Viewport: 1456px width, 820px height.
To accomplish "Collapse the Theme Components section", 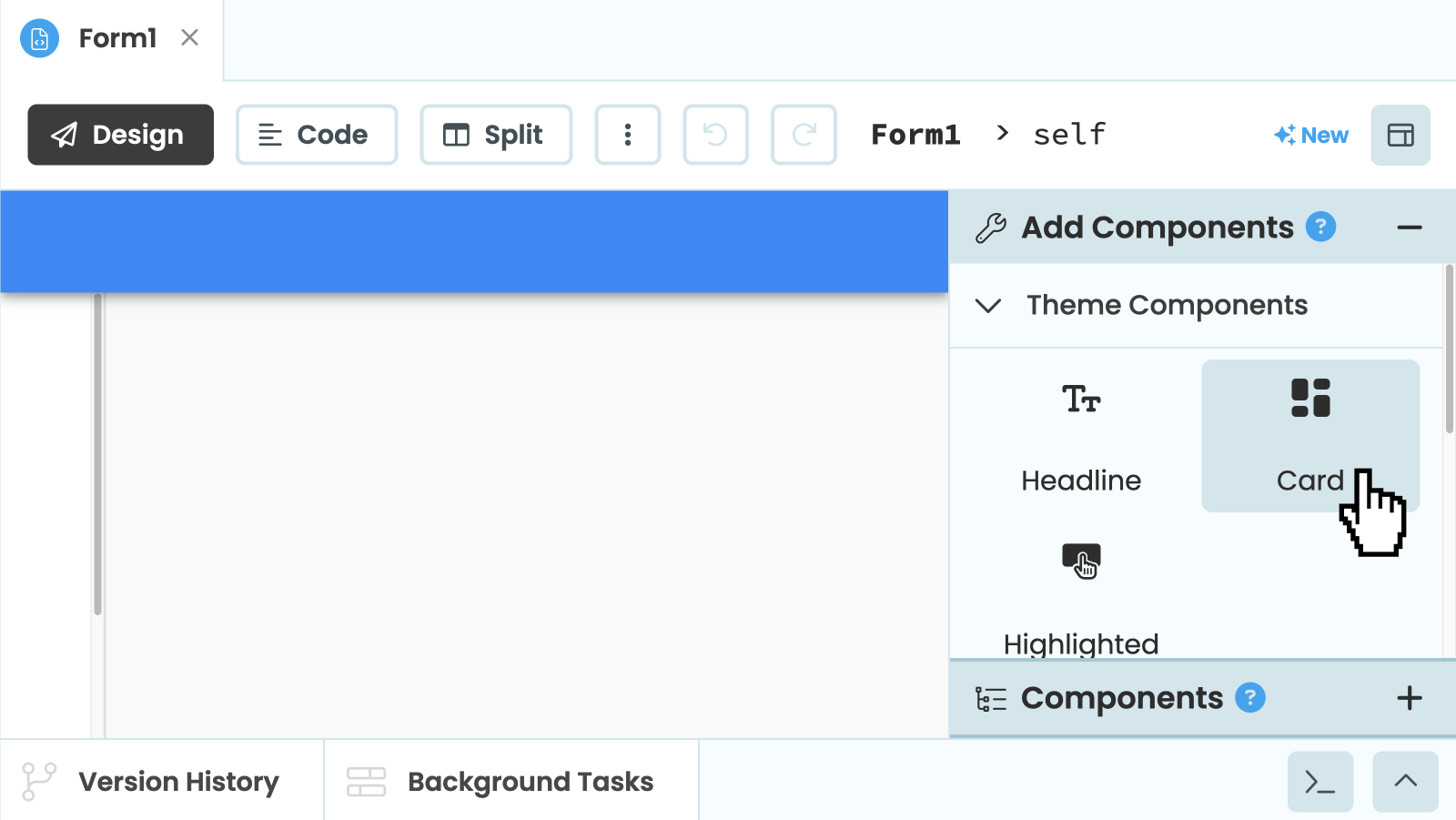I will coord(988,306).
